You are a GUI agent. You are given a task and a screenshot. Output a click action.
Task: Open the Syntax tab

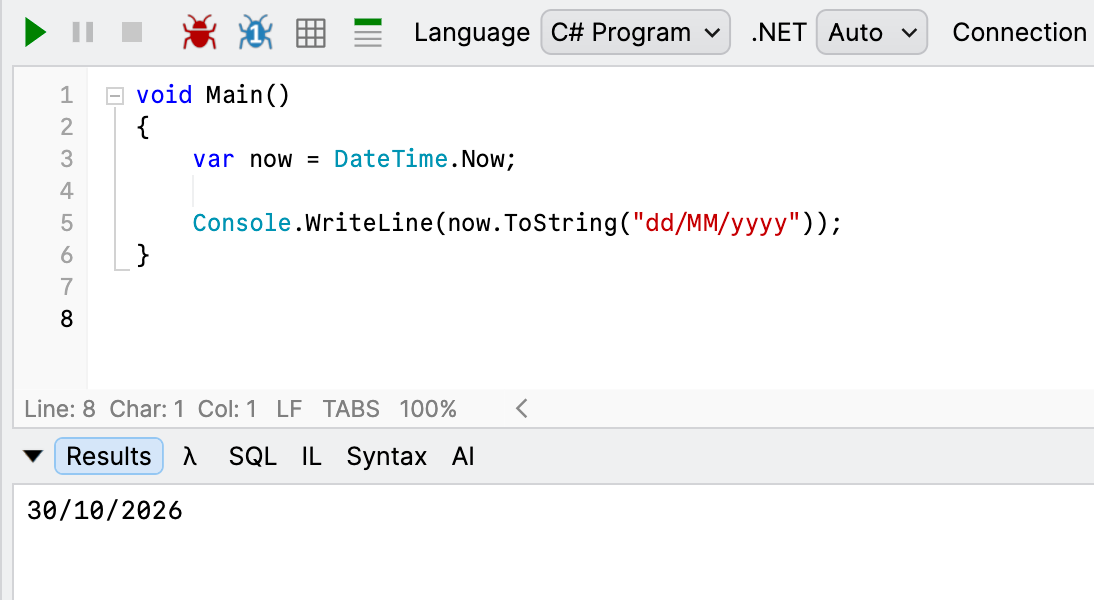click(387, 457)
